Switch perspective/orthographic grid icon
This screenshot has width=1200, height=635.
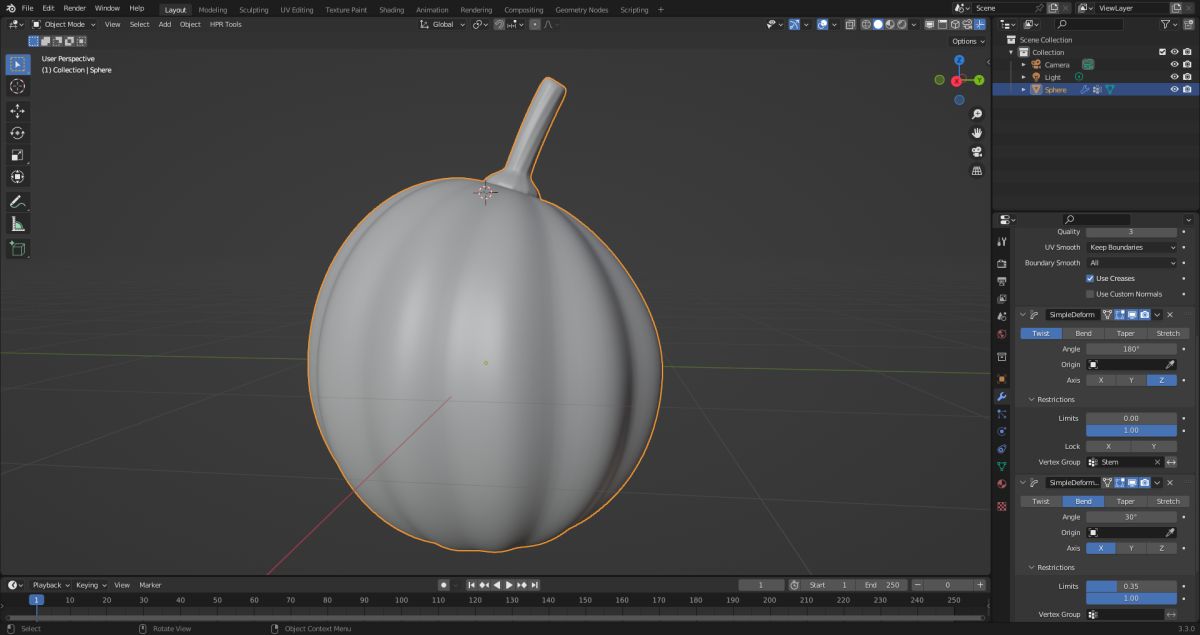point(977,171)
